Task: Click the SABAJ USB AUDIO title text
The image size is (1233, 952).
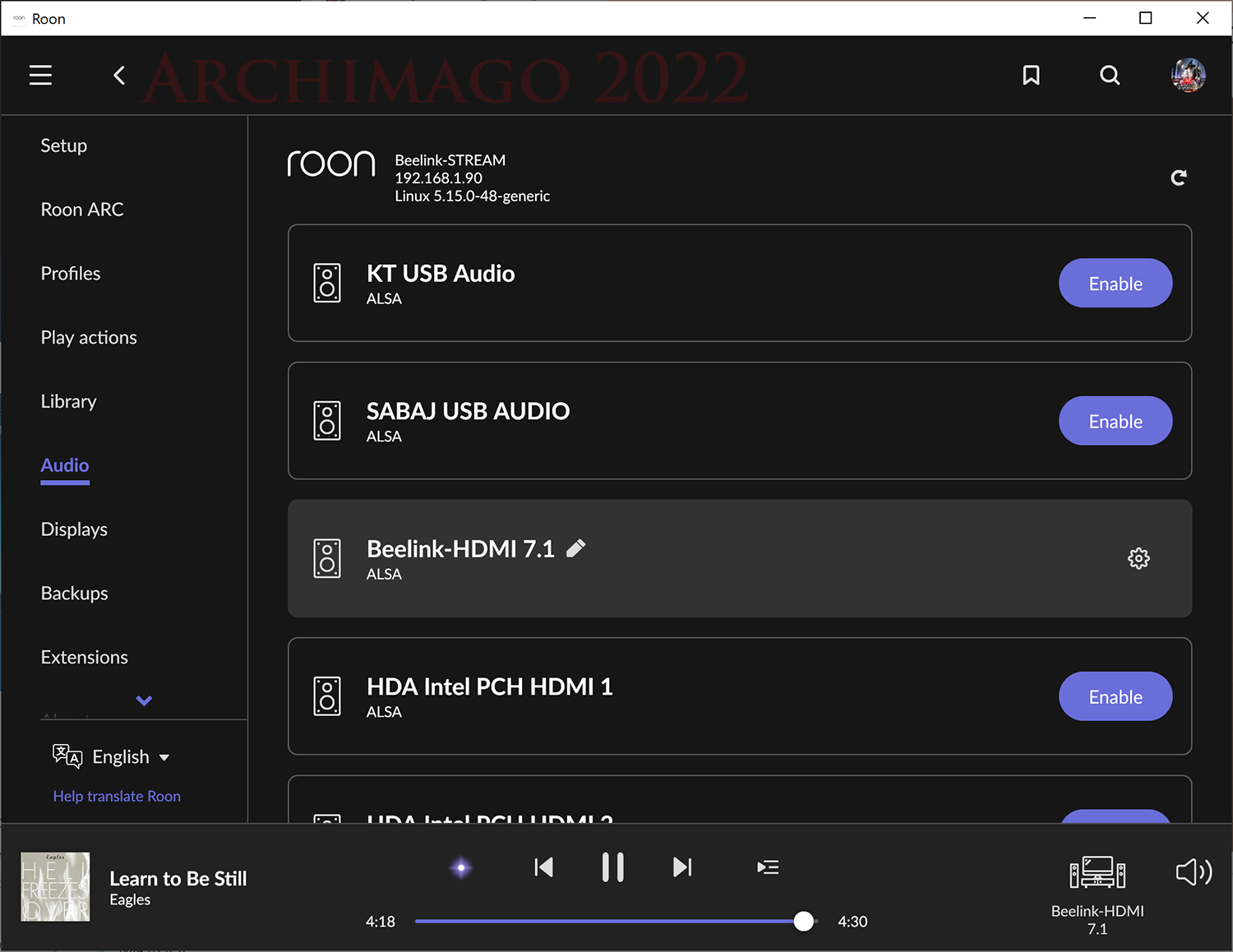Action: click(x=468, y=411)
